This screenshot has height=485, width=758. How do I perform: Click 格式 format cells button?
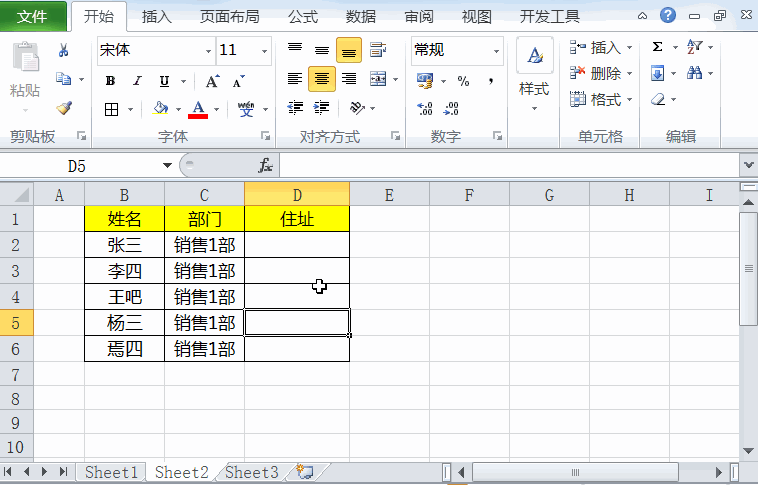(601, 100)
